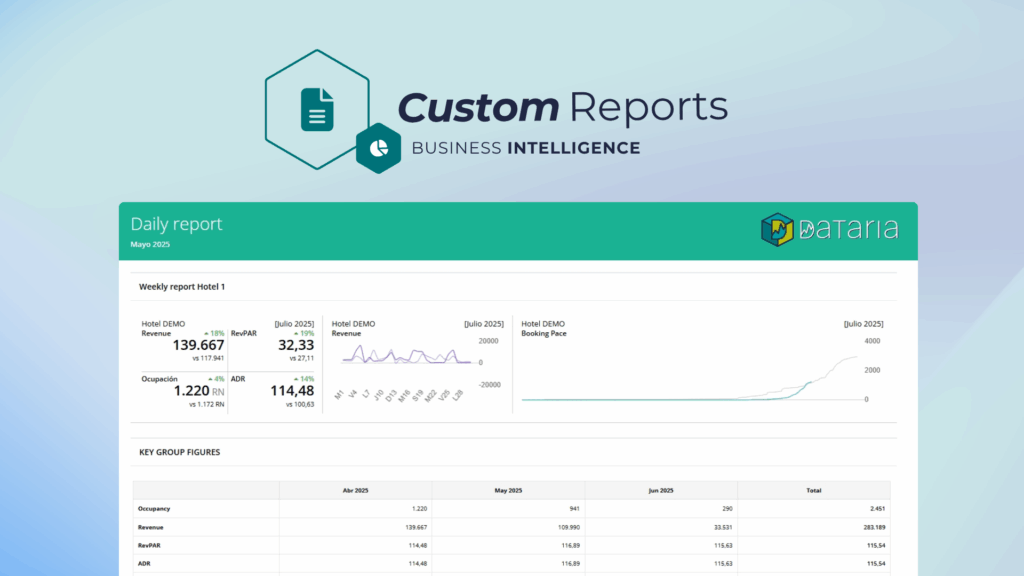Click the 14% ADR increase indicator
This screenshot has width=1024, height=576.
click(304, 379)
